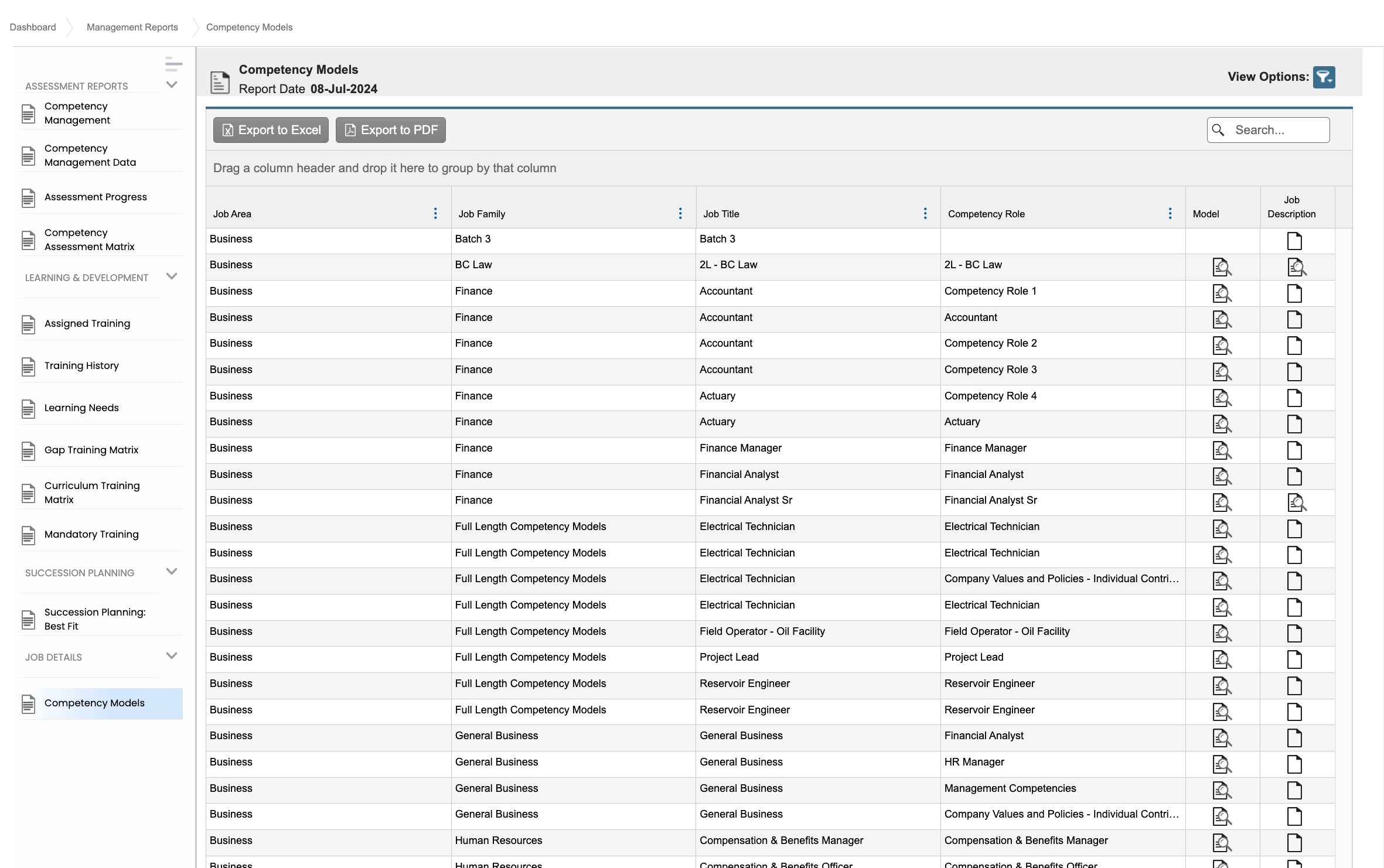Collapse the Learning & Development section
1384x868 pixels.
[x=172, y=276]
